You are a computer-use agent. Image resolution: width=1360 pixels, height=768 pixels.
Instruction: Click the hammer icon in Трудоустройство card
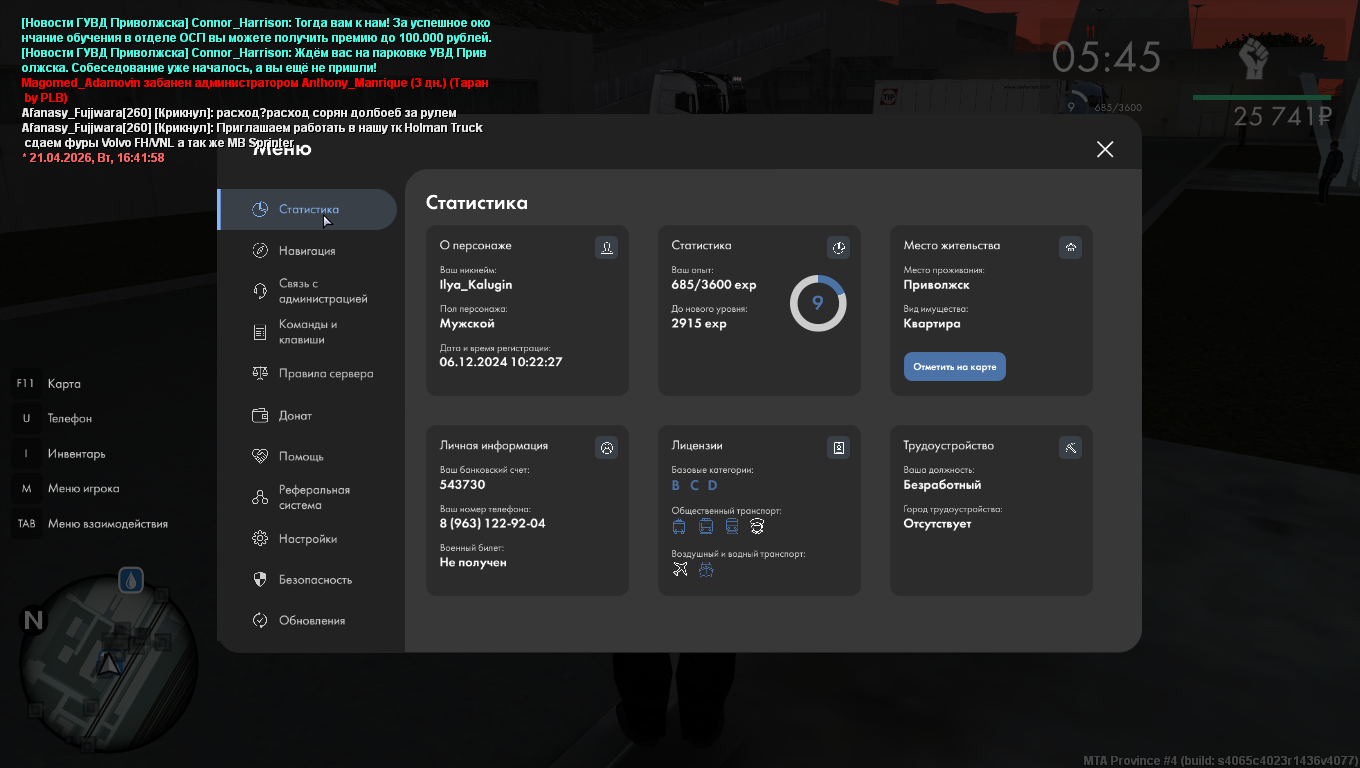pos(1070,447)
